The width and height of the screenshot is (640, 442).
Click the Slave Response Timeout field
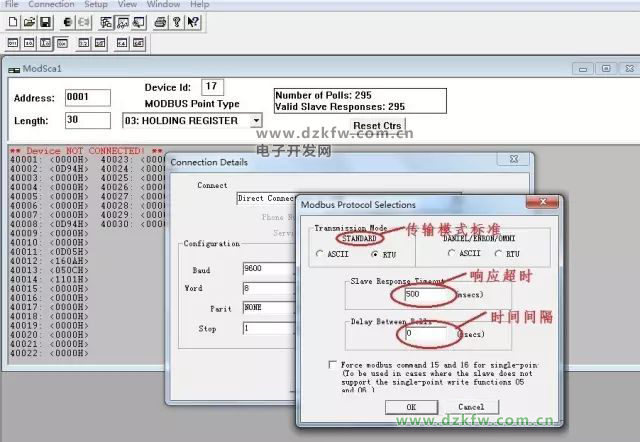(424, 296)
